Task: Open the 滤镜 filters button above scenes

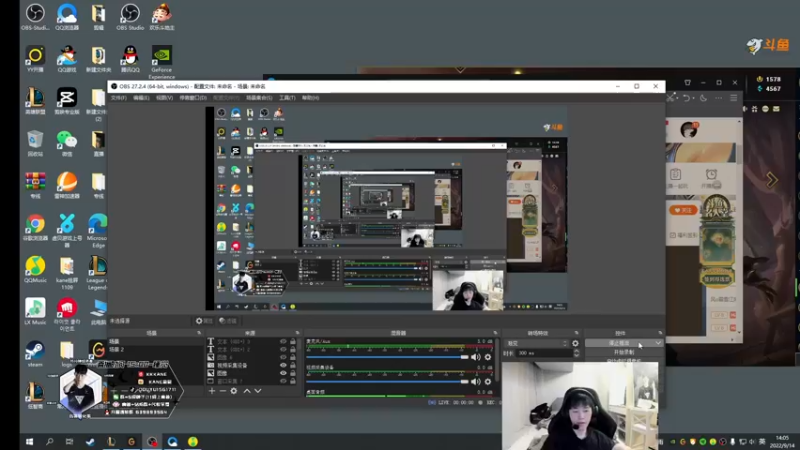Action: [x=228, y=321]
